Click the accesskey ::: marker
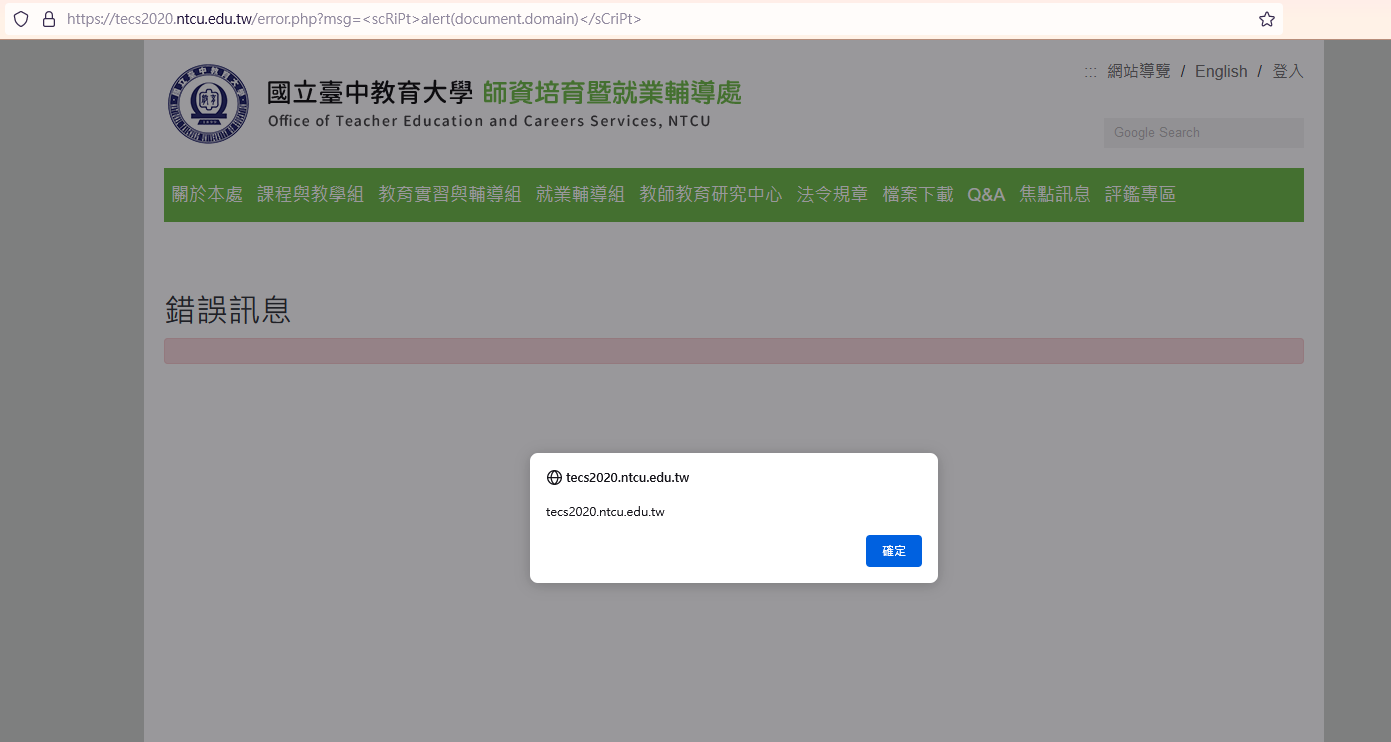 tap(1090, 72)
